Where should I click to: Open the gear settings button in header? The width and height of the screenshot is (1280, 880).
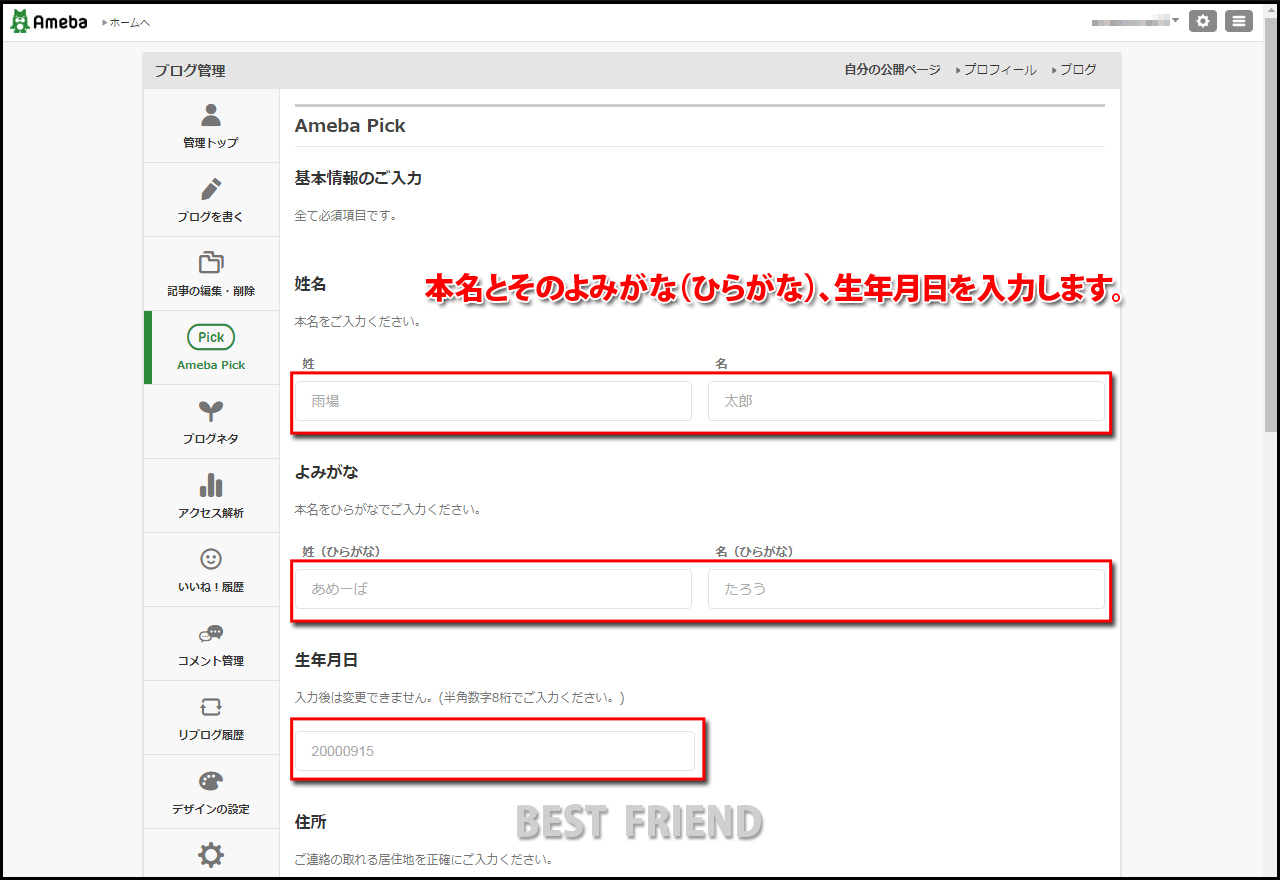pyautogui.click(x=1203, y=21)
